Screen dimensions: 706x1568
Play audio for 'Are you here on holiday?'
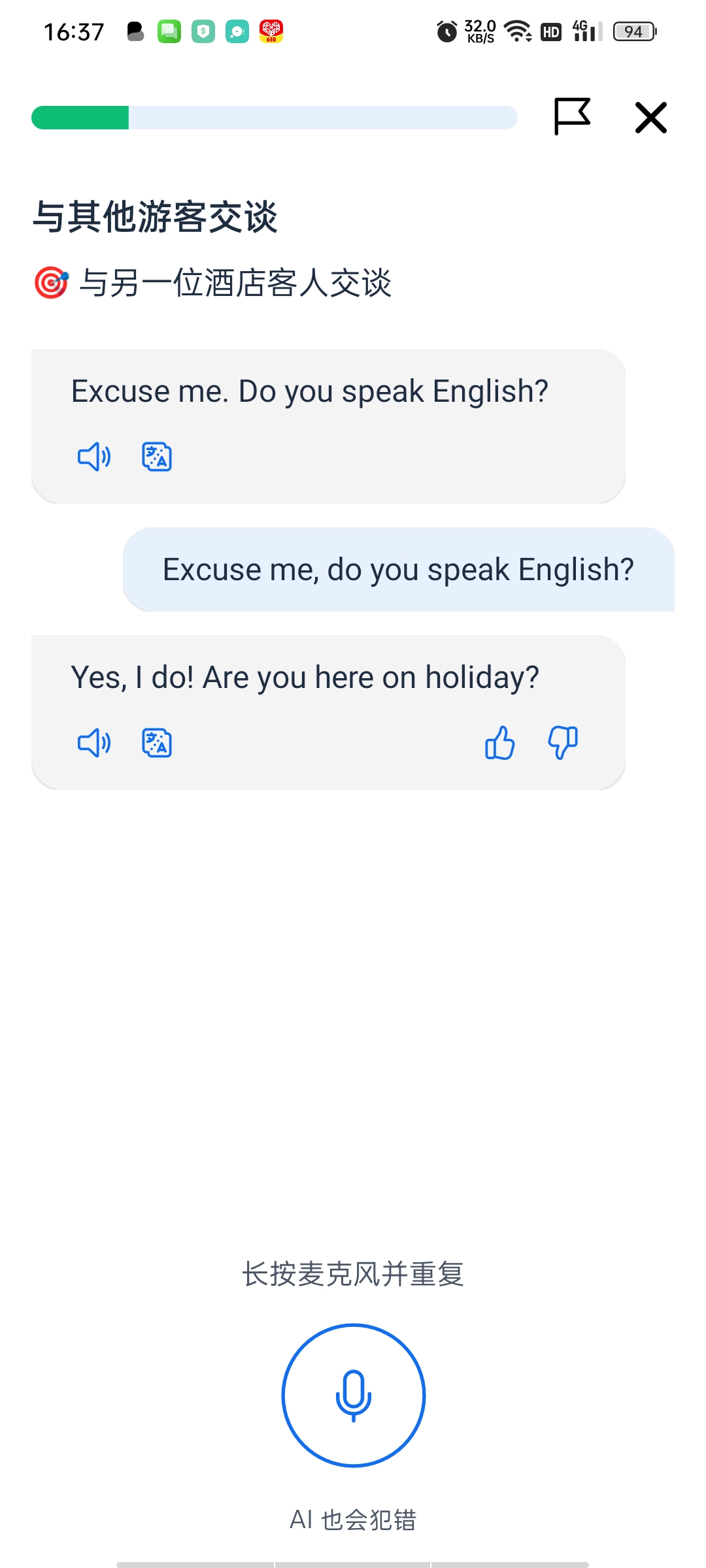(x=94, y=743)
